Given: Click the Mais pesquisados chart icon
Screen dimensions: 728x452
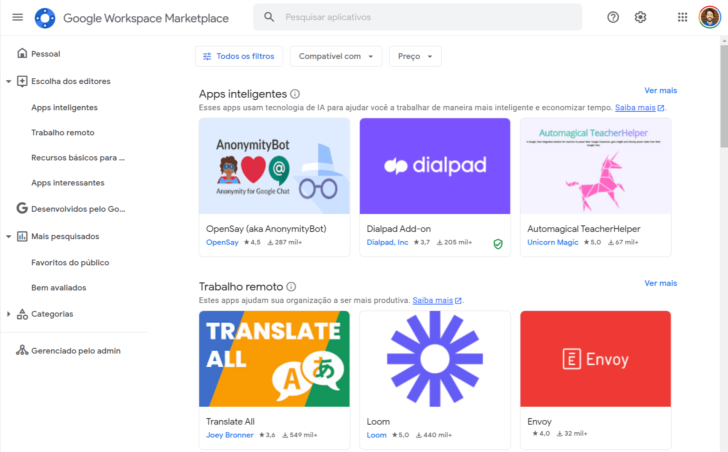Looking at the screenshot, I should (x=22, y=236).
